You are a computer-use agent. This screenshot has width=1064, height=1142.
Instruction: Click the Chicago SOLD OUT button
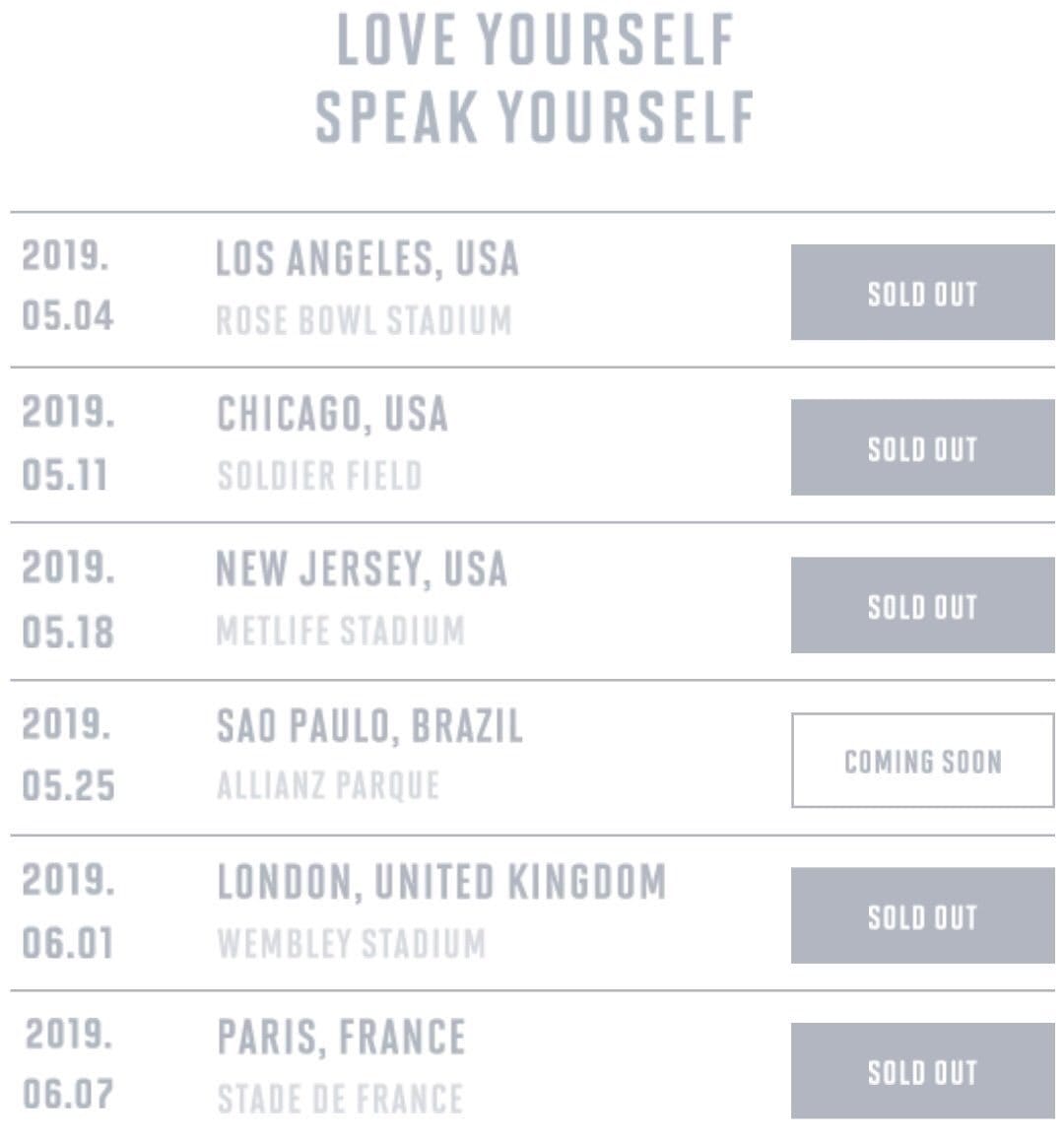(x=923, y=447)
